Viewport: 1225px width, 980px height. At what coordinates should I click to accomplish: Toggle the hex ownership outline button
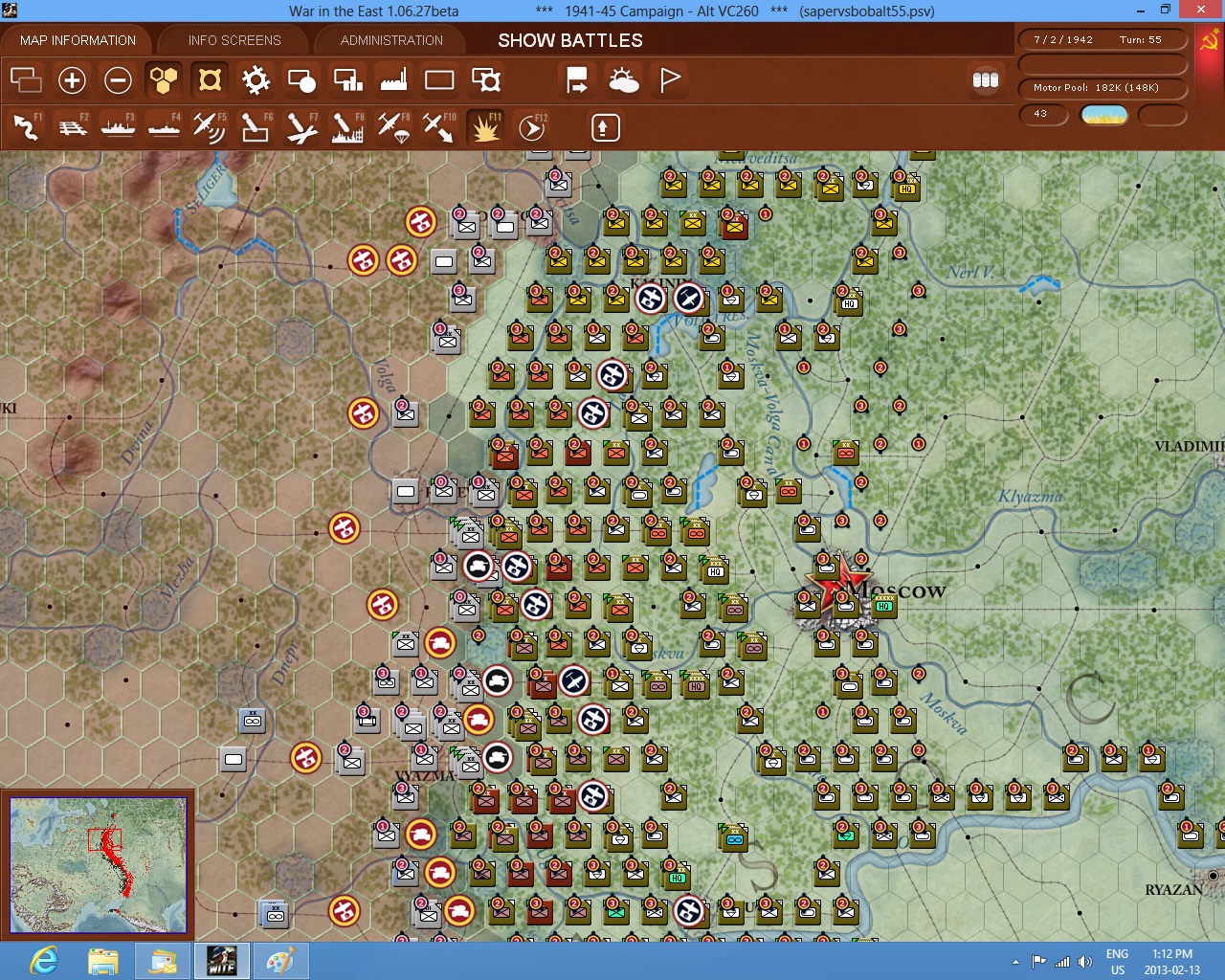click(x=210, y=80)
